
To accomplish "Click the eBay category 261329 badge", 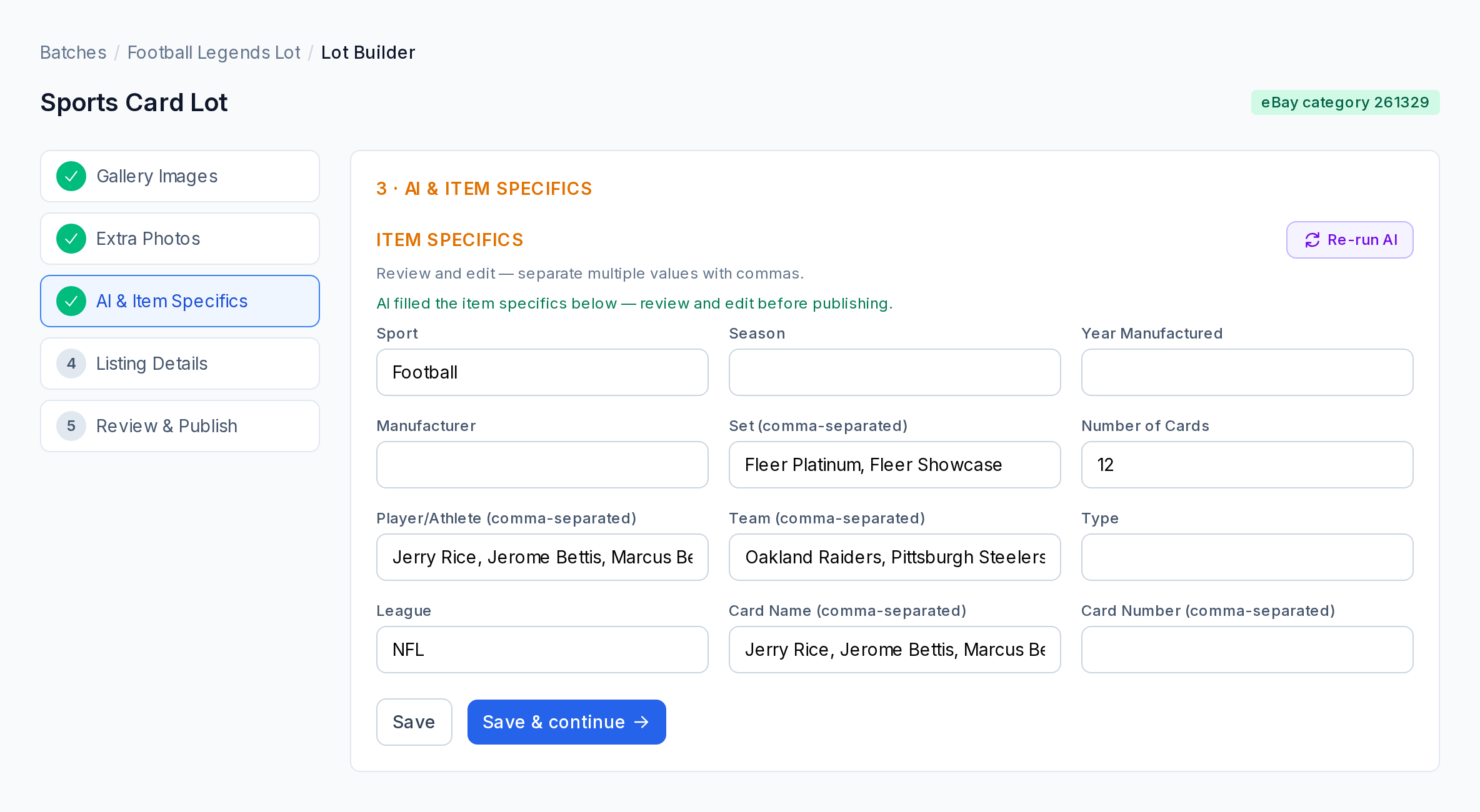I will tap(1345, 102).
